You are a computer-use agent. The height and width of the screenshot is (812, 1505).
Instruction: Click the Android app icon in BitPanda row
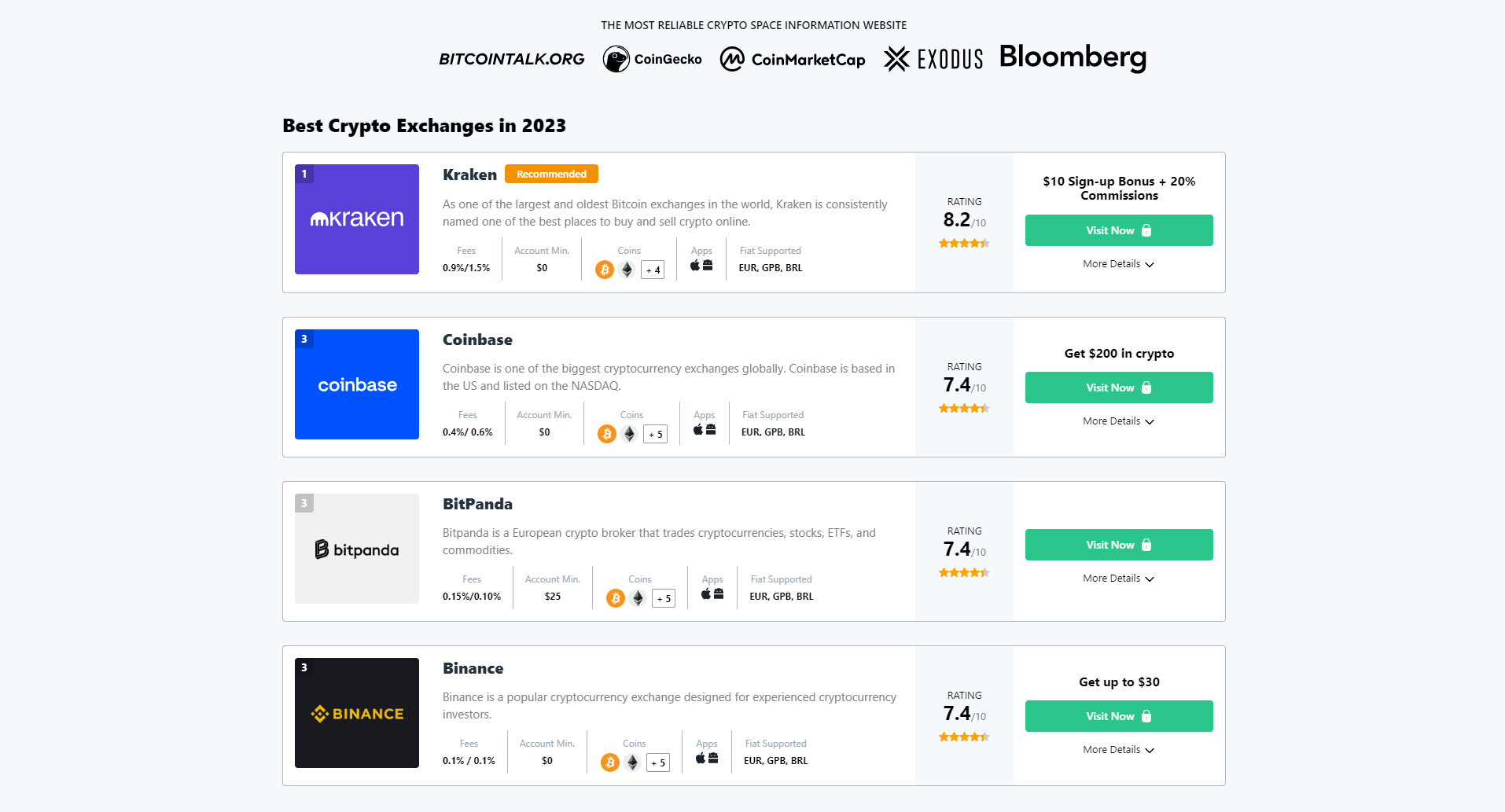pyautogui.click(x=719, y=593)
